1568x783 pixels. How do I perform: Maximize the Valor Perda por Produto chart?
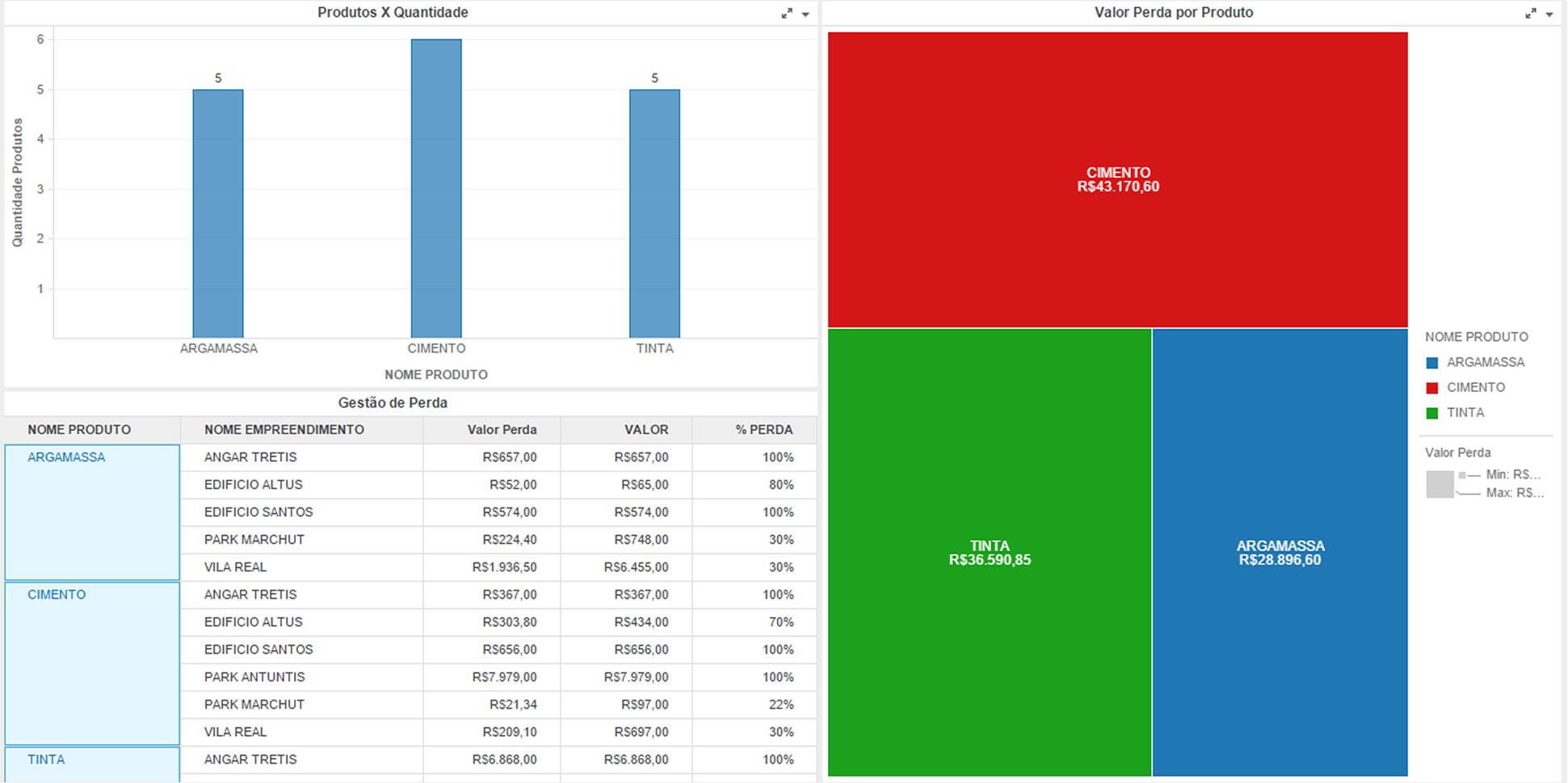click(1530, 14)
